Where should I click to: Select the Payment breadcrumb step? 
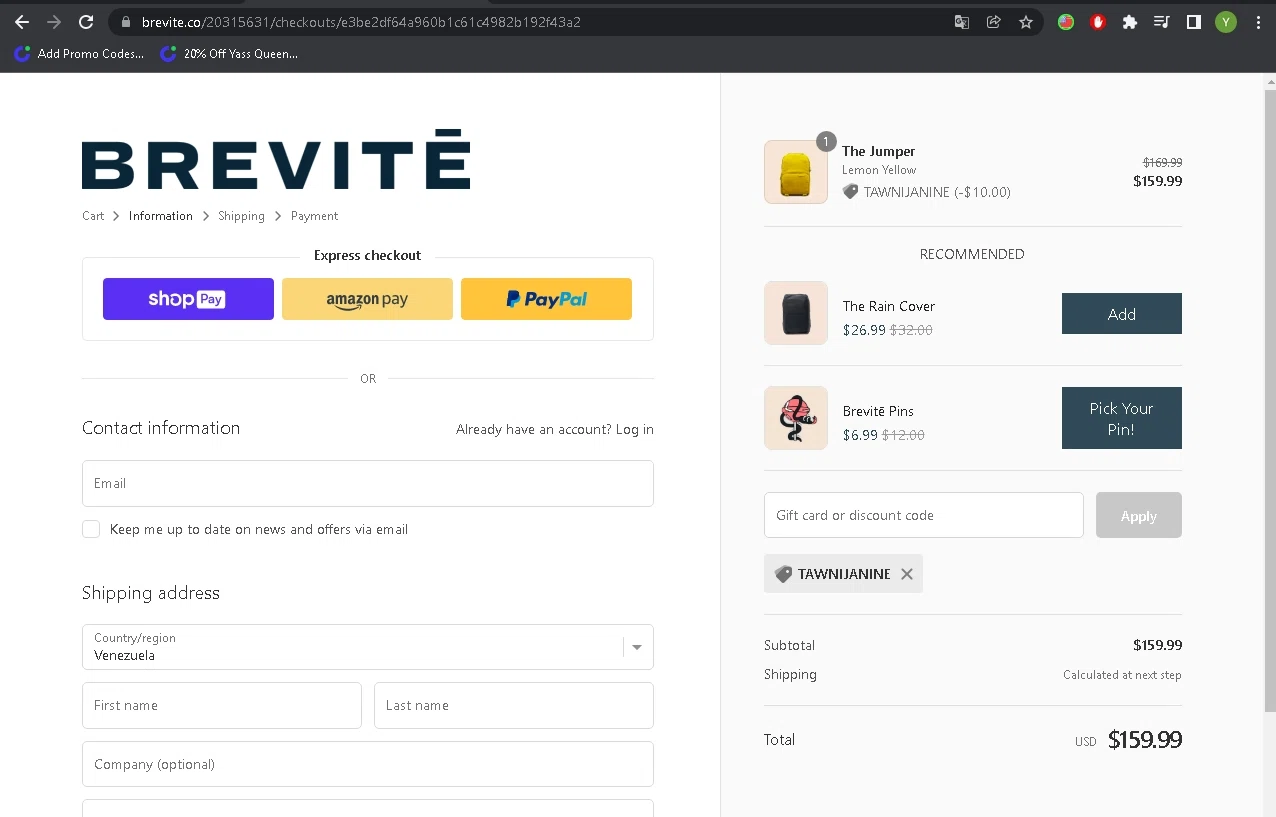(314, 216)
